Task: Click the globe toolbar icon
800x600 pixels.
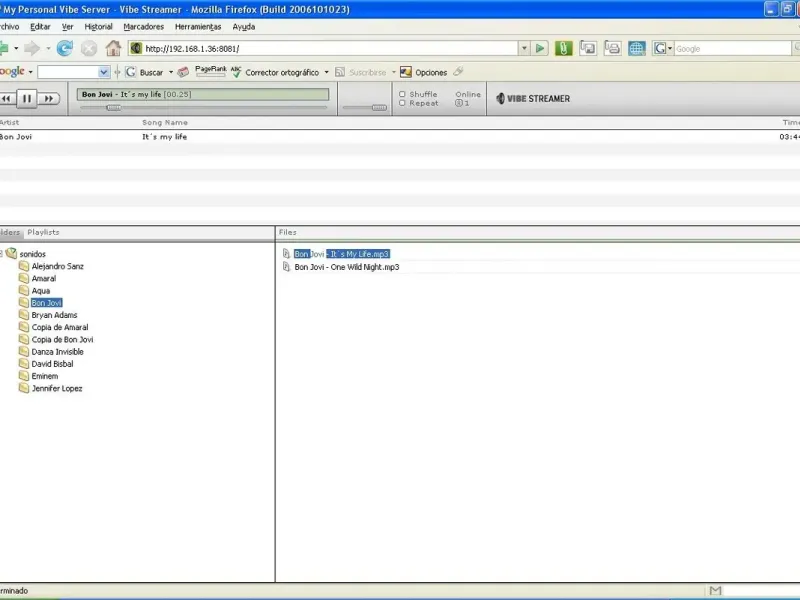Action: [637, 48]
